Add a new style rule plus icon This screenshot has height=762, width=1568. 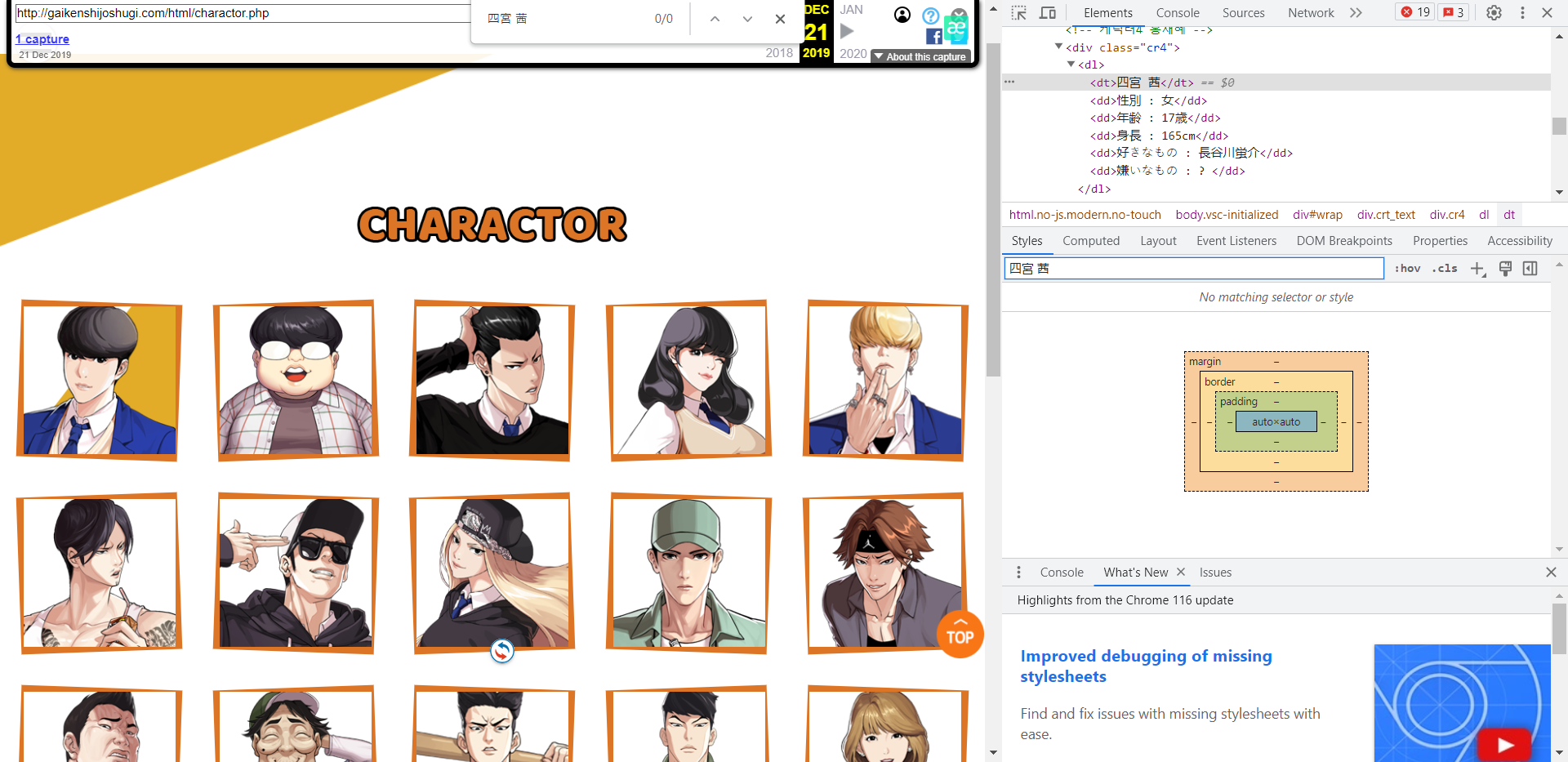1478,269
